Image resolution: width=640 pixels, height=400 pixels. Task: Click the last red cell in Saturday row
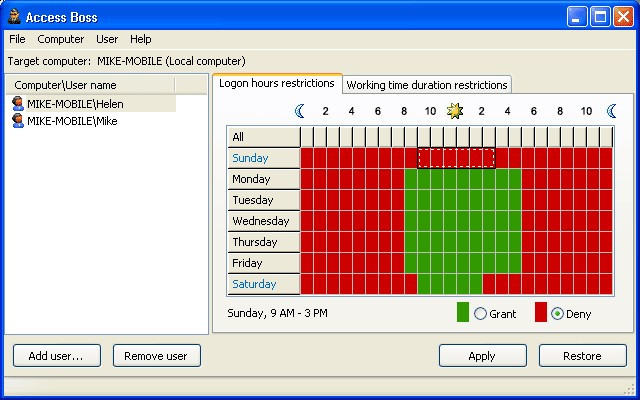tap(606, 284)
